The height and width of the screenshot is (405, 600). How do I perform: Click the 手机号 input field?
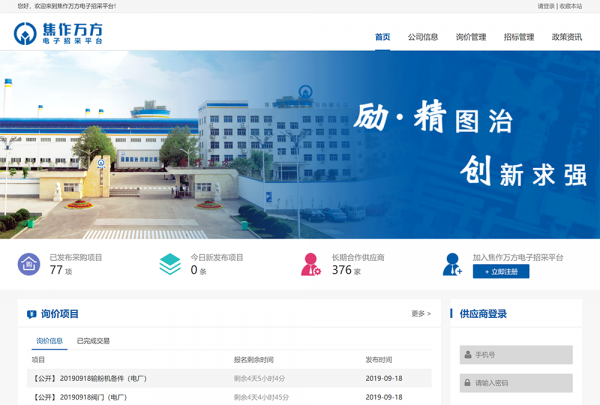tap(516, 355)
